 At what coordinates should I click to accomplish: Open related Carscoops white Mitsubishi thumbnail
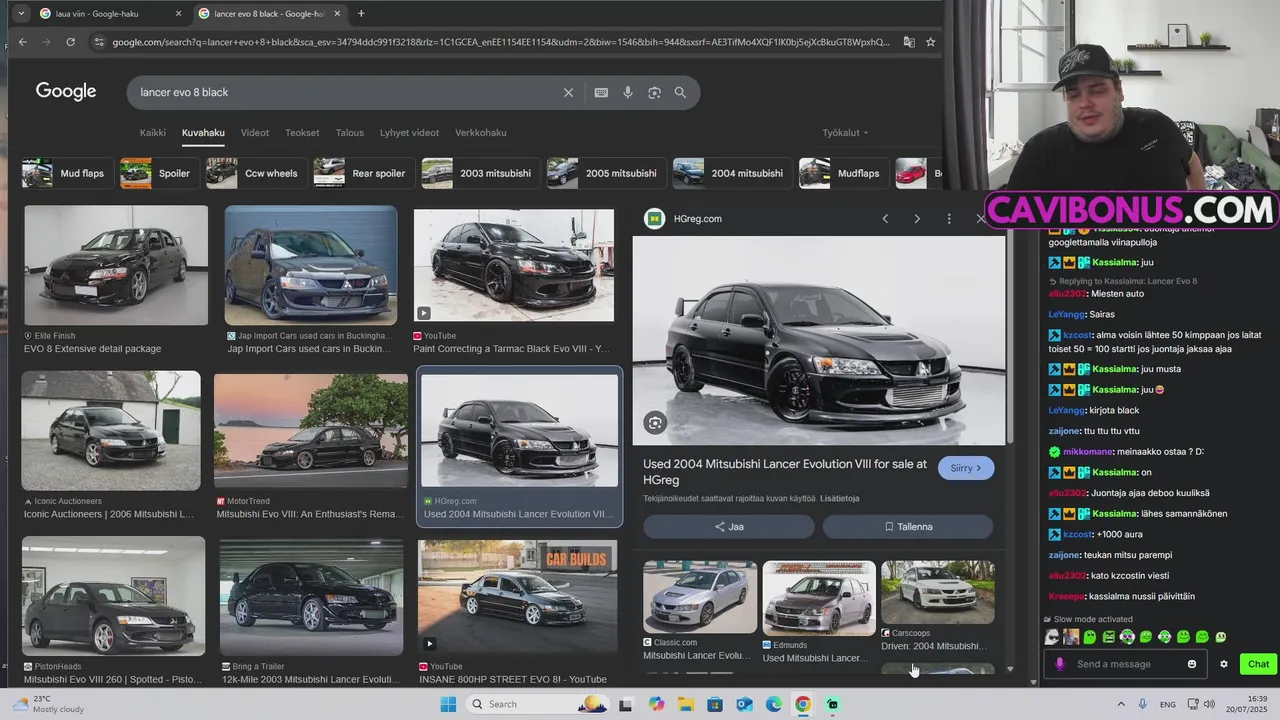[938, 592]
